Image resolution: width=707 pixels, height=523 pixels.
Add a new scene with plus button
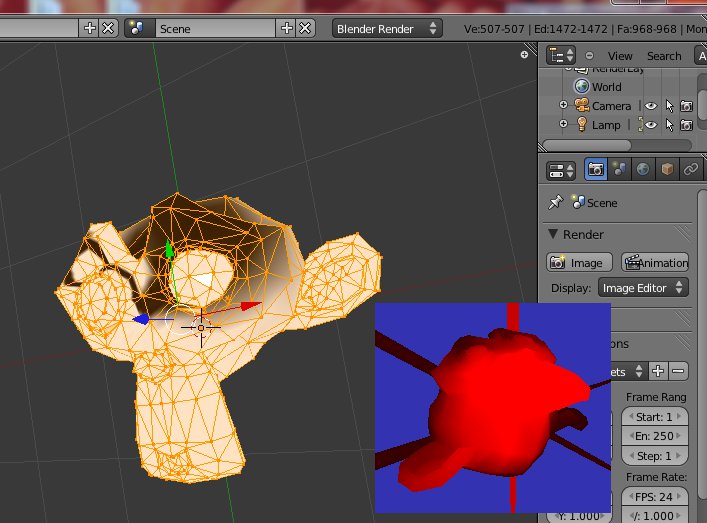[287, 28]
